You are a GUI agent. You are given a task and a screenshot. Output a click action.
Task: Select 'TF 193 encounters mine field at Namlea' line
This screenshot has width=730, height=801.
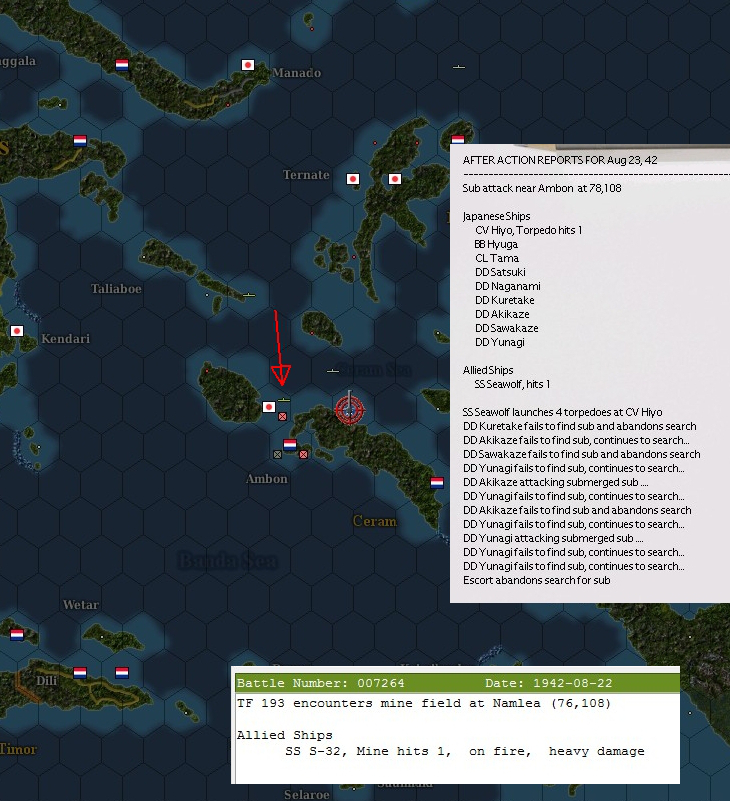[x=424, y=703]
